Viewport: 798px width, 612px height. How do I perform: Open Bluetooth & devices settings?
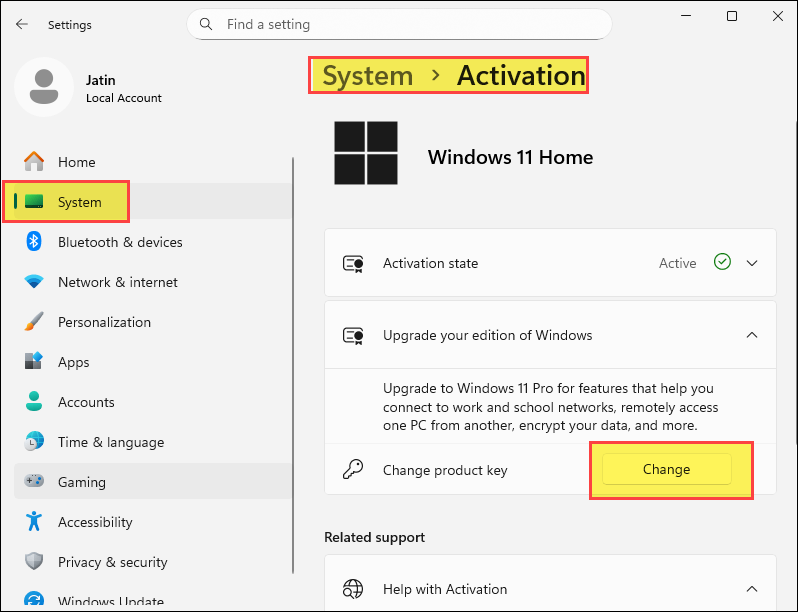(x=153, y=242)
